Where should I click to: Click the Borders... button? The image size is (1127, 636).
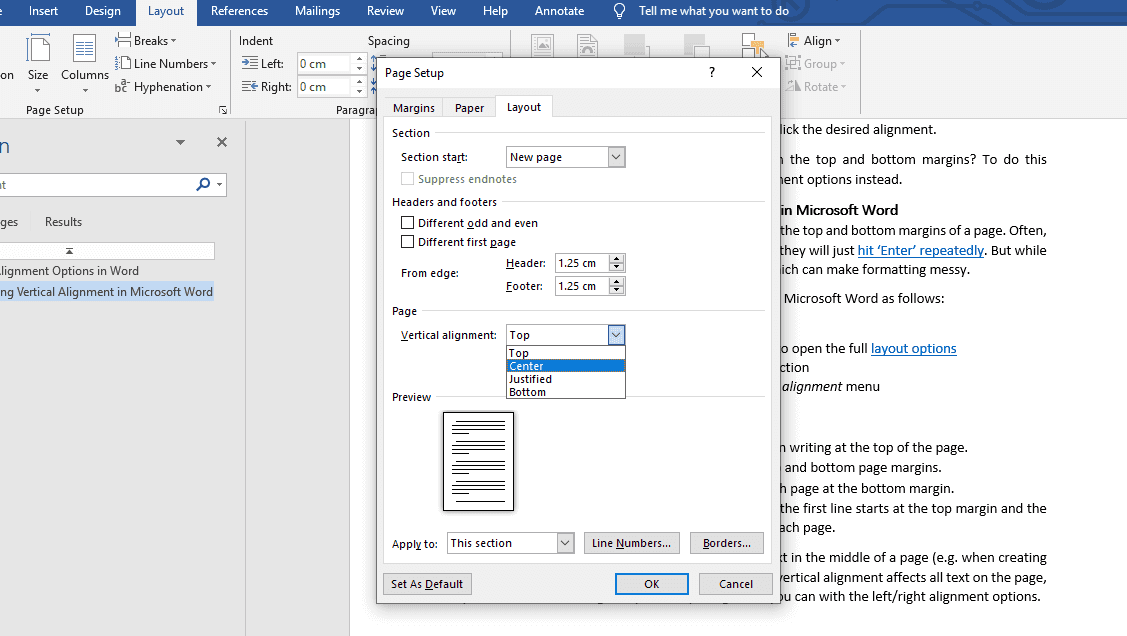point(726,543)
